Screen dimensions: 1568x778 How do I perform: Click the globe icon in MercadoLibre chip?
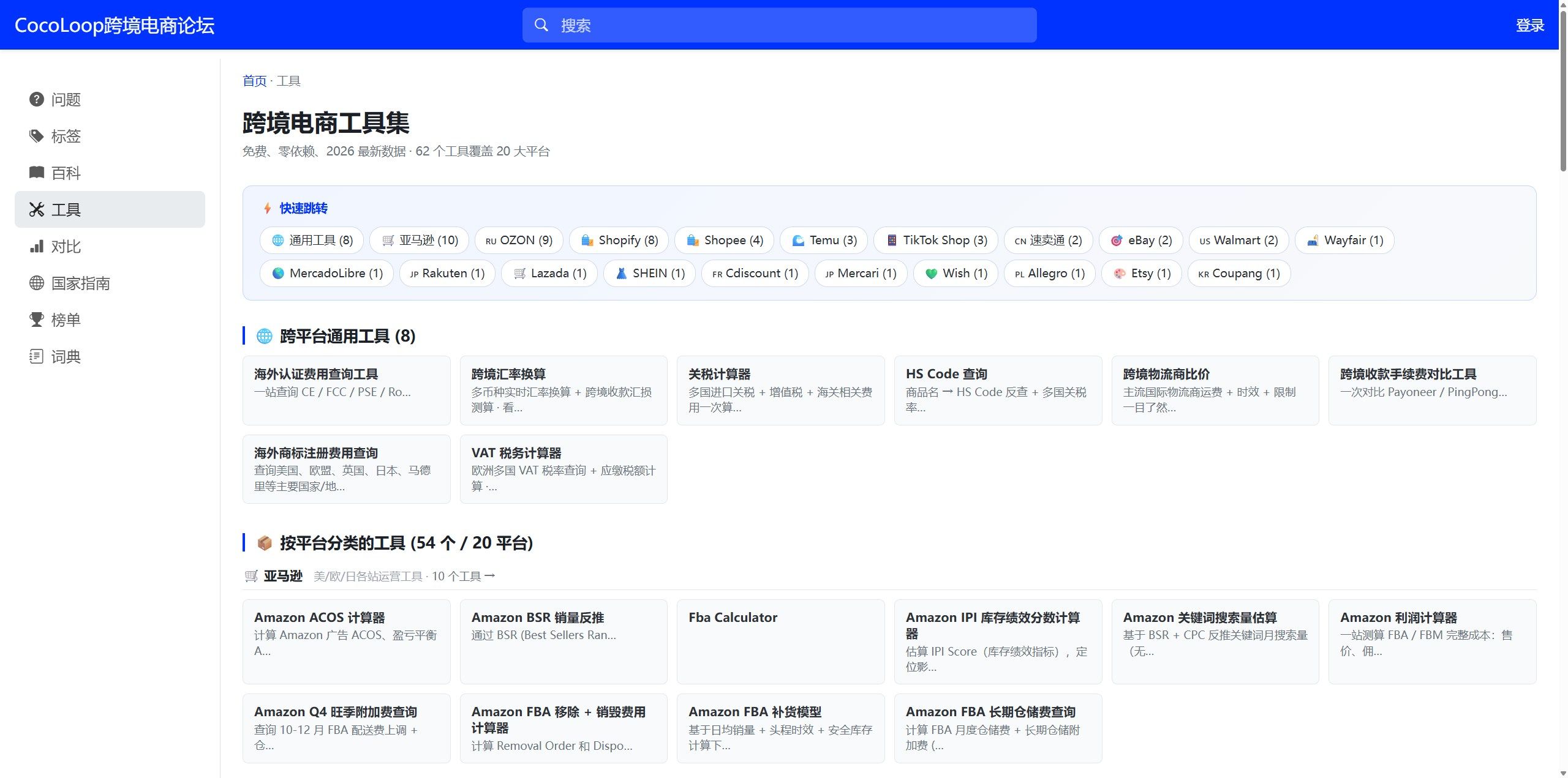click(x=278, y=274)
